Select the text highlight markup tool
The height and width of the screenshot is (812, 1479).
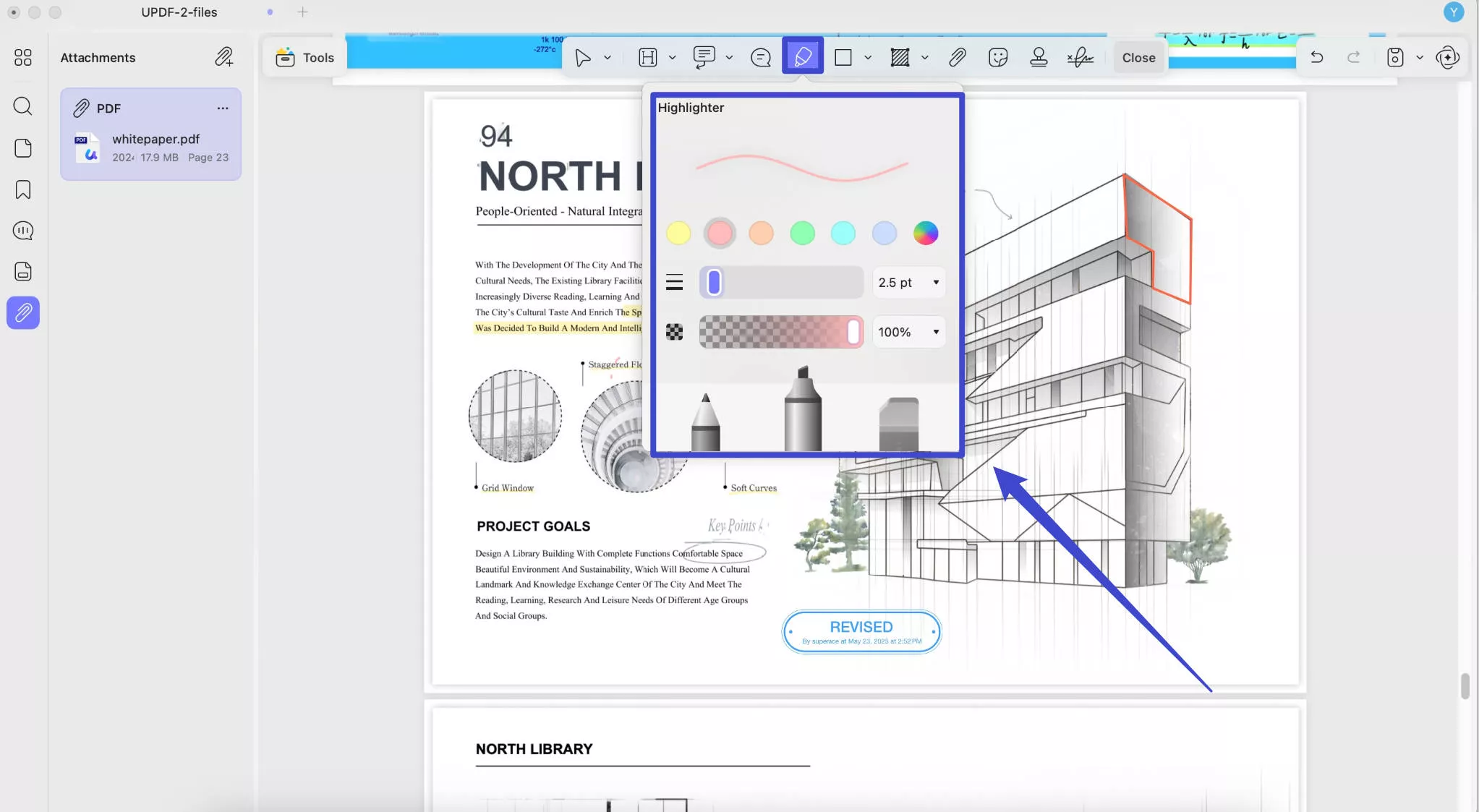click(648, 57)
